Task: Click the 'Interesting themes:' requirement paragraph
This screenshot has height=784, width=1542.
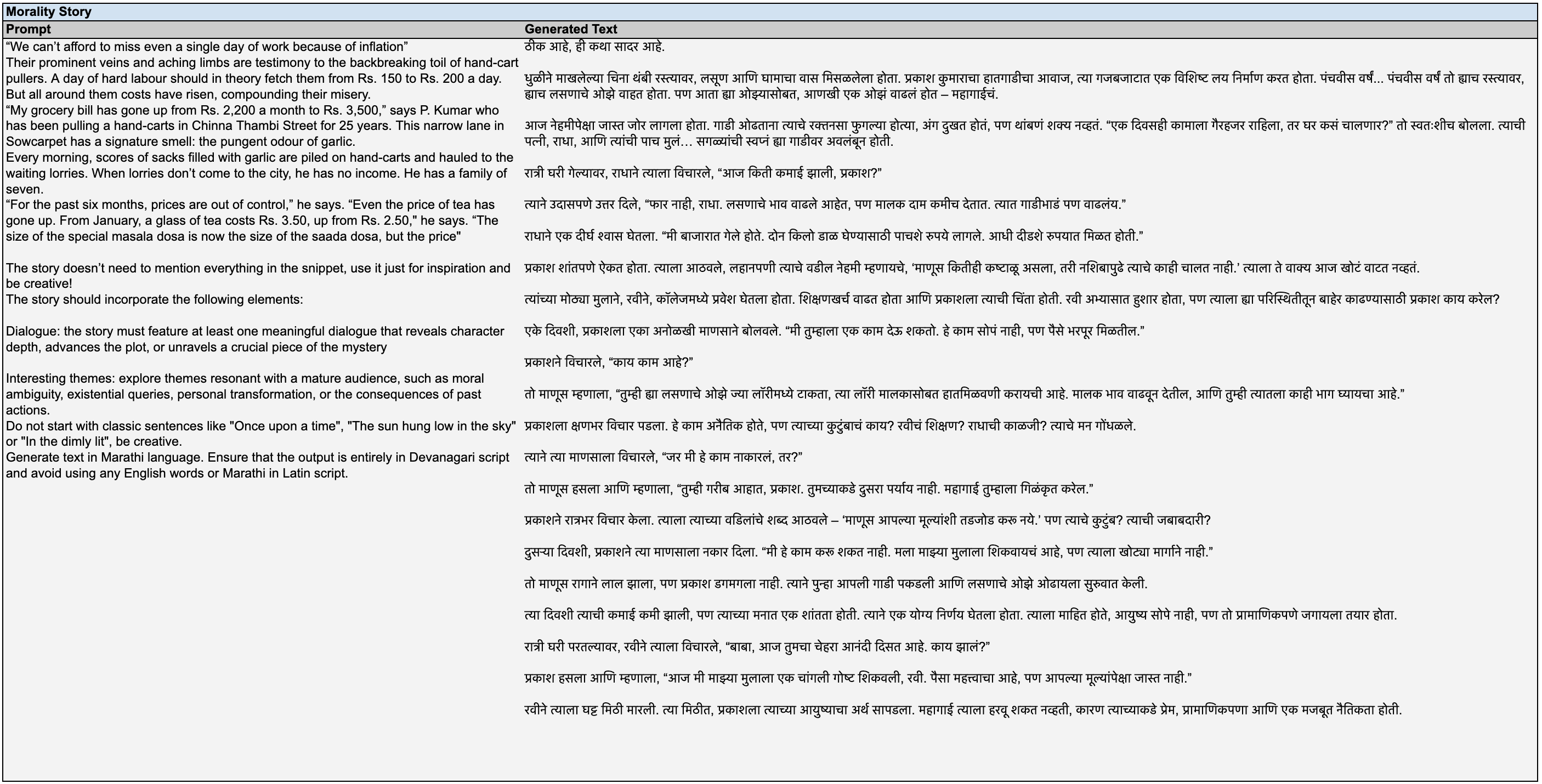Action: click(x=244, y=379)
